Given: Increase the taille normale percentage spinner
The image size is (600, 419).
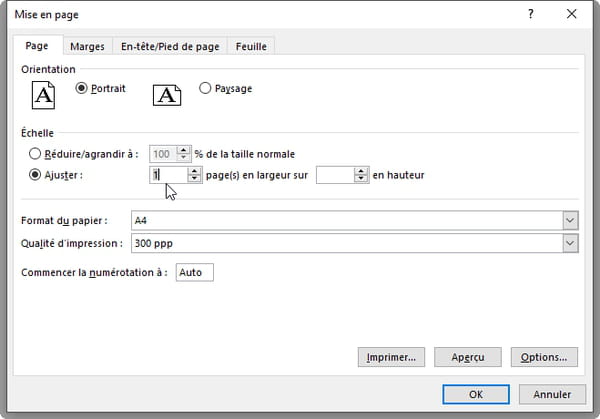Looking at the screenshot, I should (184, 150).
